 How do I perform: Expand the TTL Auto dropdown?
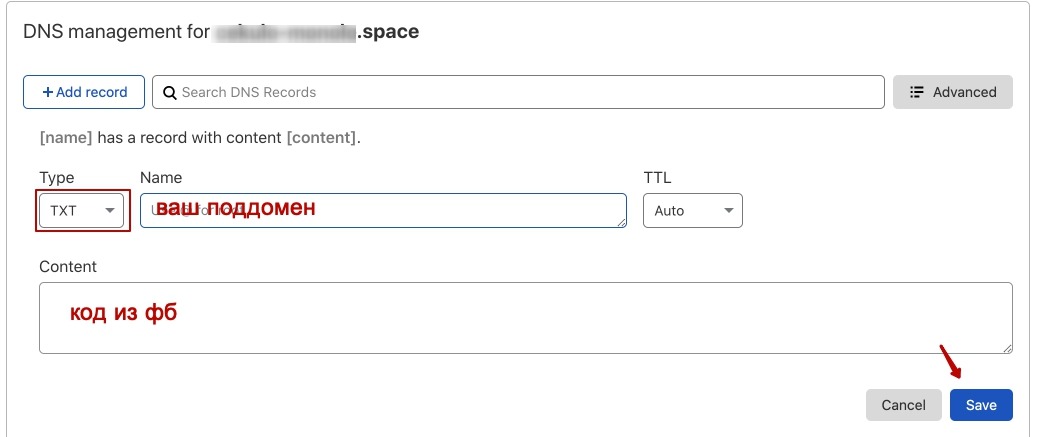[x=692, y=211]
